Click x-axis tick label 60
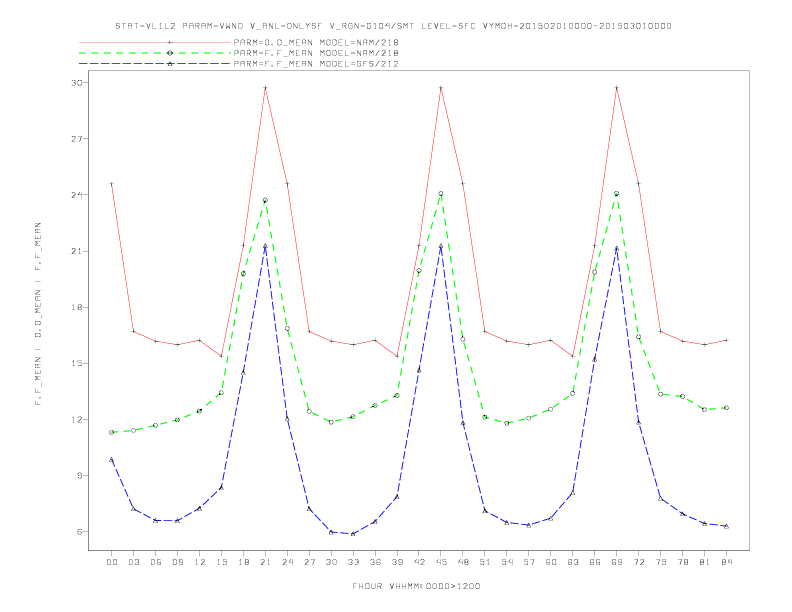 click(x=551, y=562)
